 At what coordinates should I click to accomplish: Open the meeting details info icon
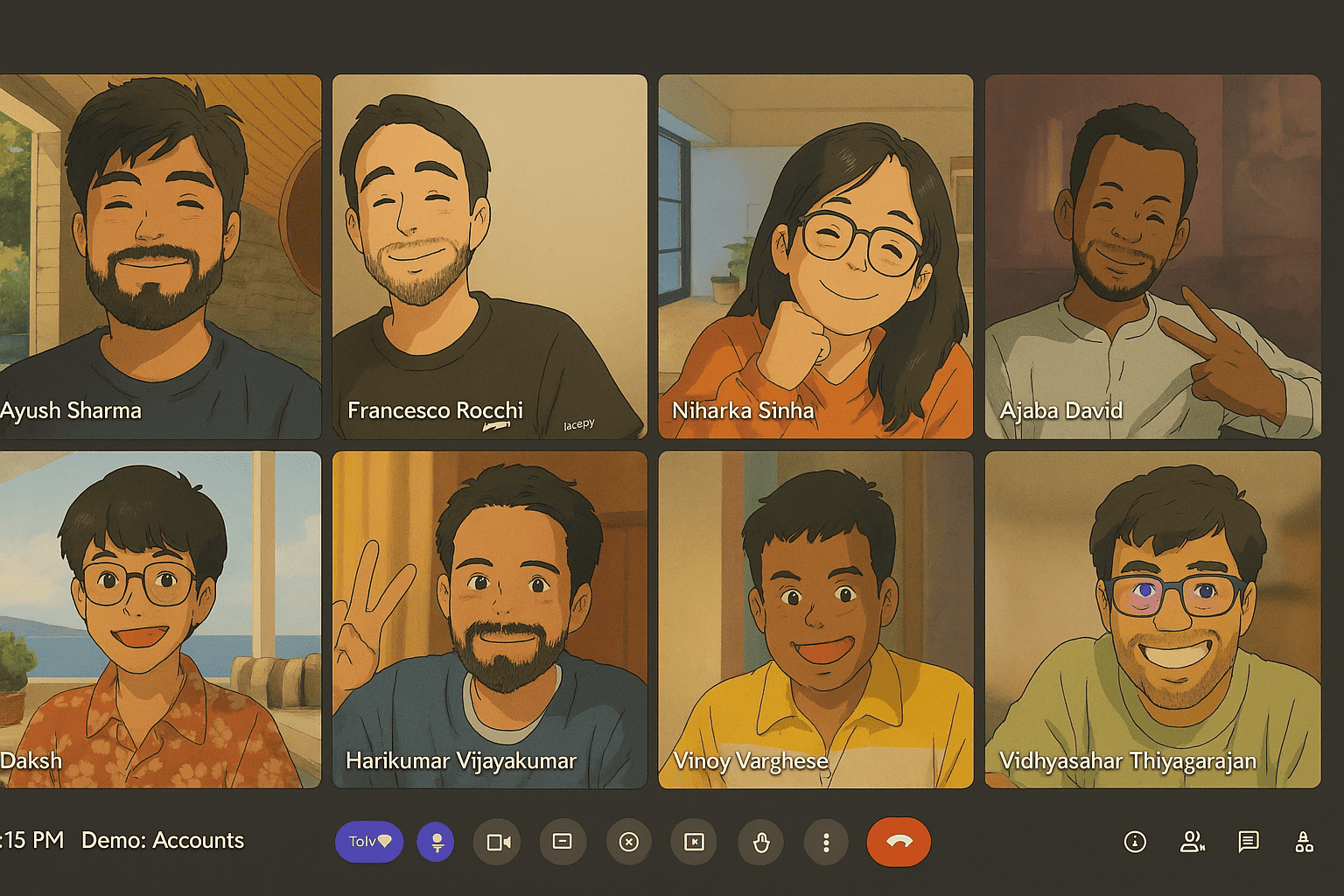click(1135, 842)
